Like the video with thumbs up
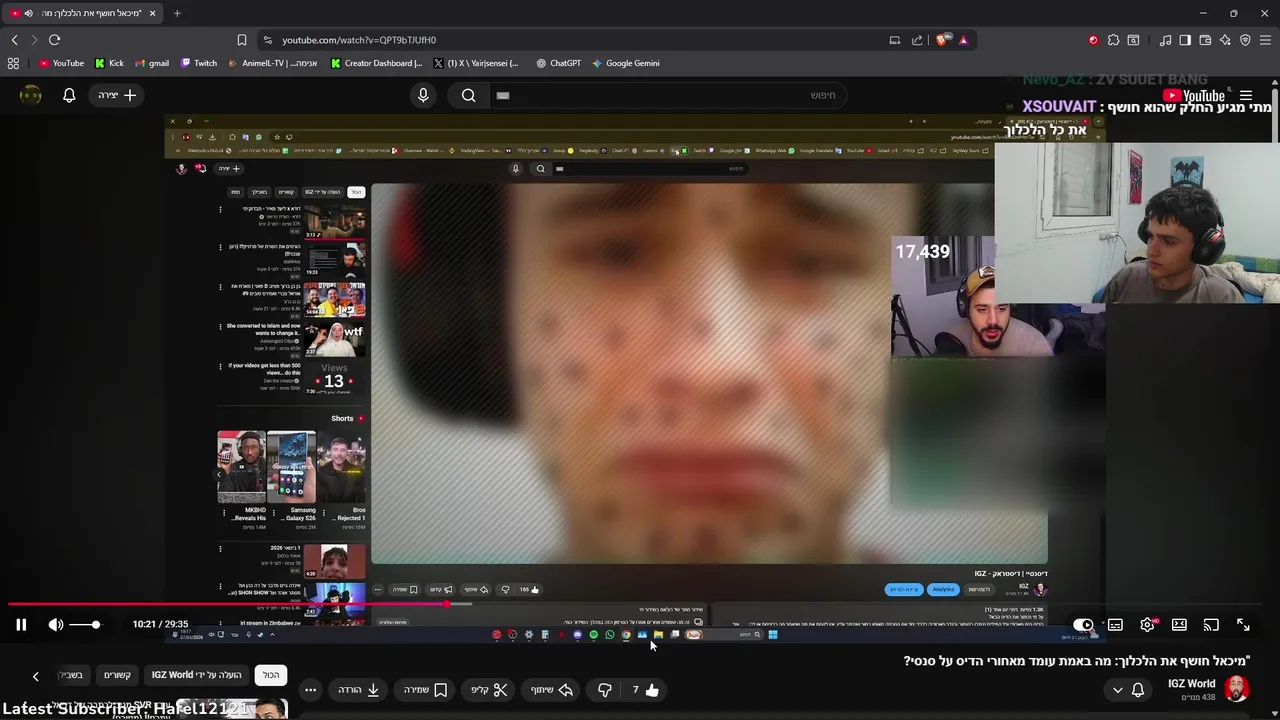This screenshot has width=1280, height=720. click(x=645, y=690)
